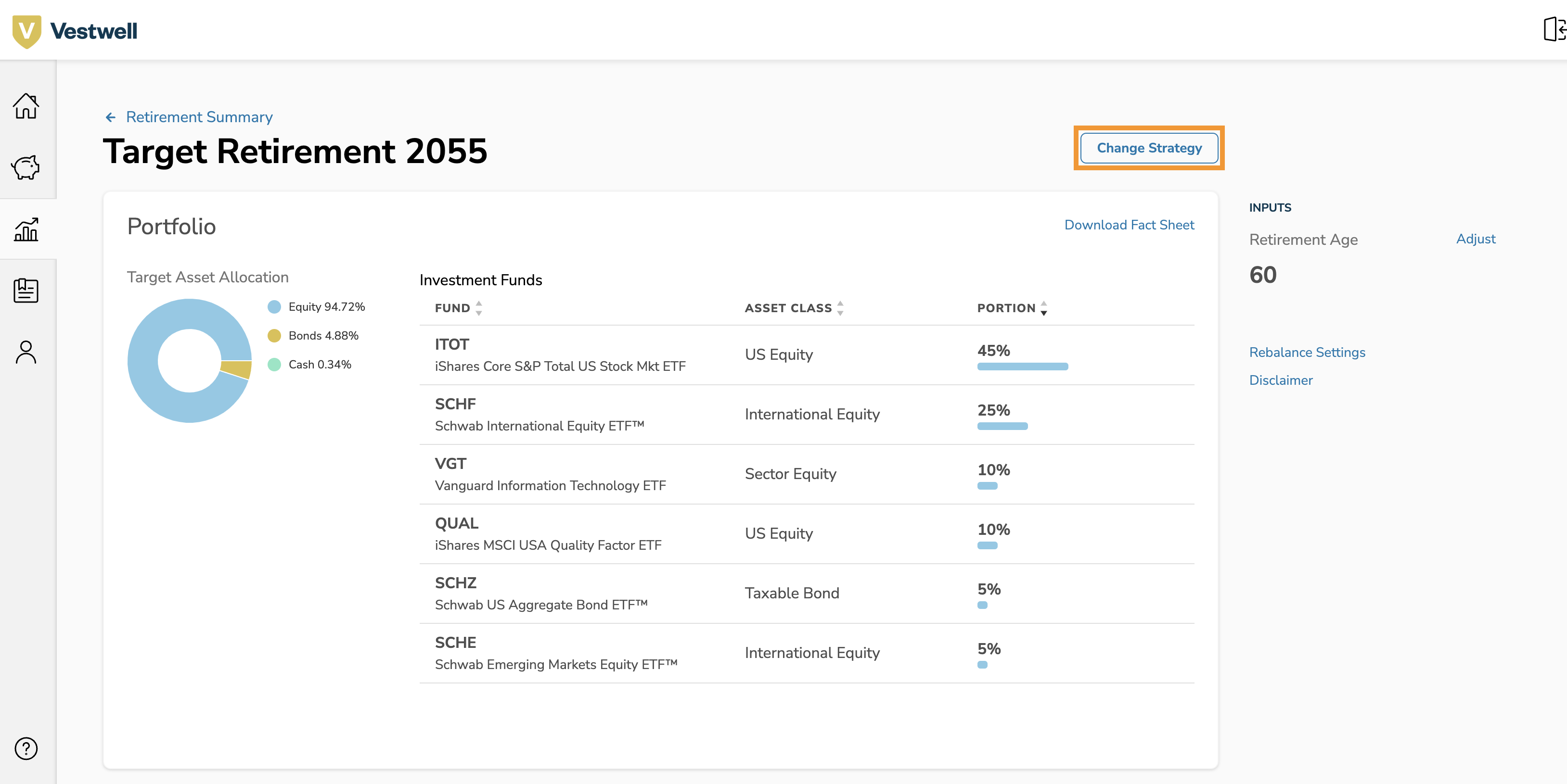Open Rebalance Settings
Screen dimensions: 1567x784
tap(1307, 352)
